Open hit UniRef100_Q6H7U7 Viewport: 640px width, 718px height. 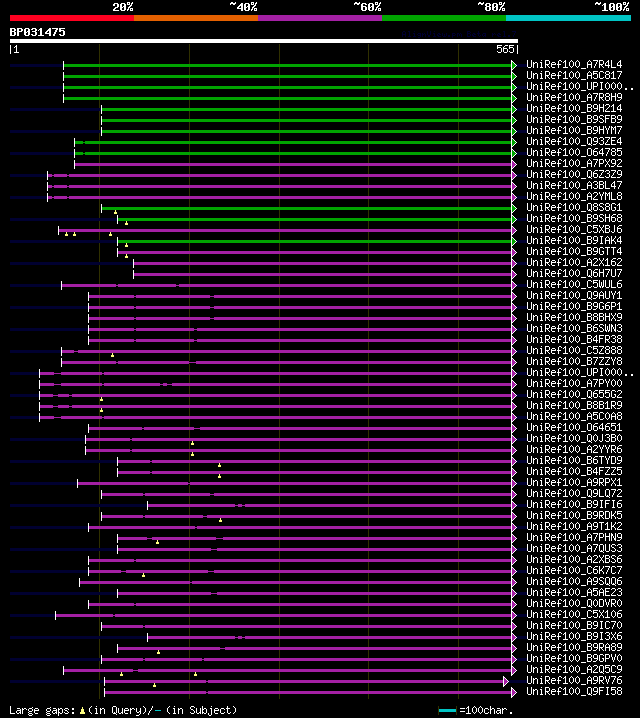click(x=574, y=273)
